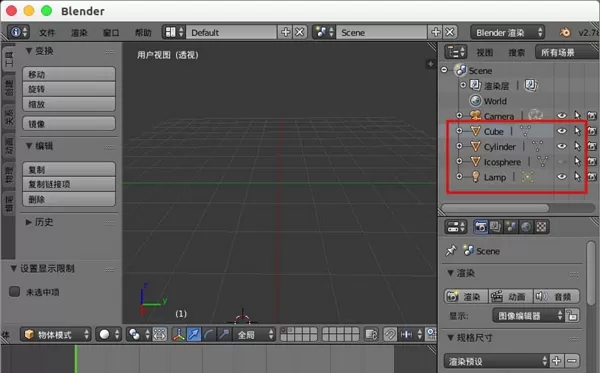Viewport: 600px width, 373px height.
Task: Toggle the lock camera and layers icon
Action: 371,334
